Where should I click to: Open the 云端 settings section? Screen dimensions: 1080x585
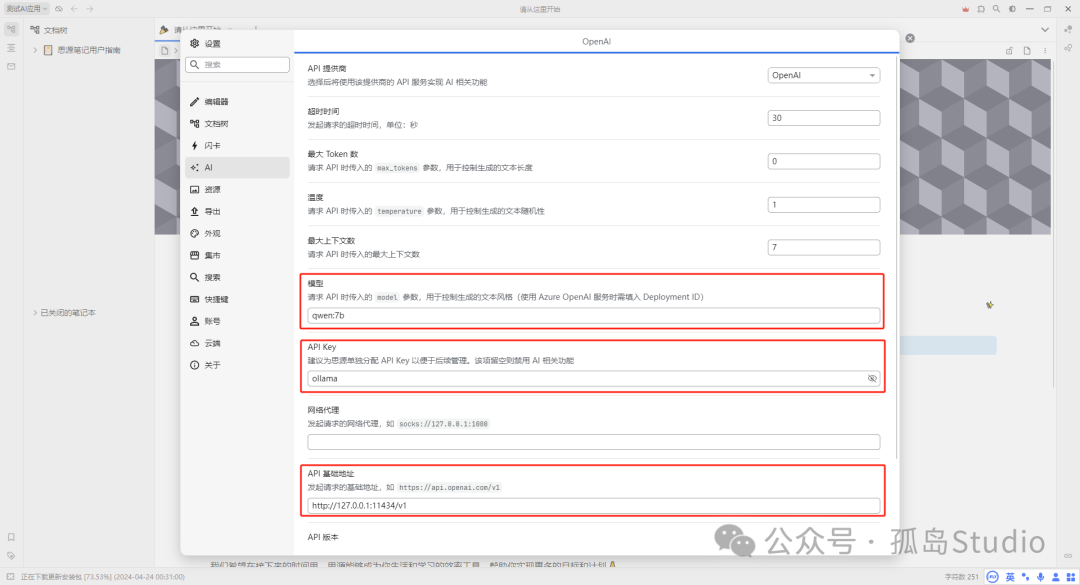237,343
